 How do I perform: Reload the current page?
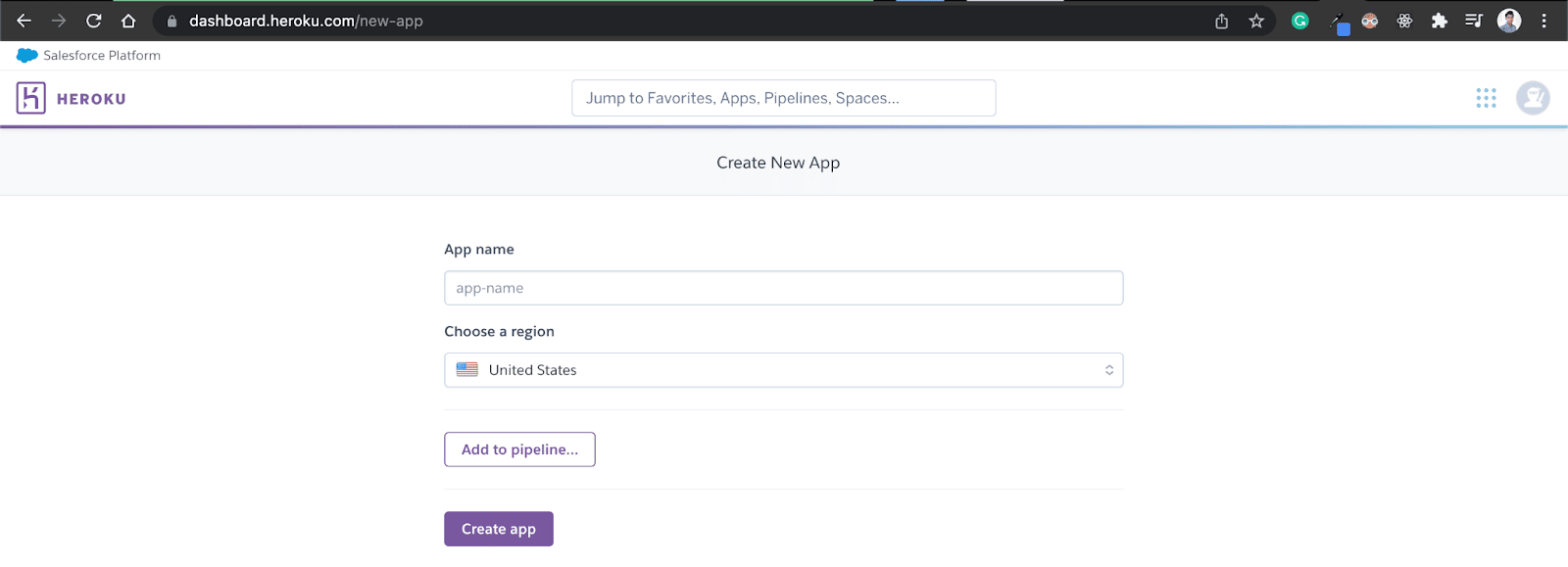coord(94,21)
